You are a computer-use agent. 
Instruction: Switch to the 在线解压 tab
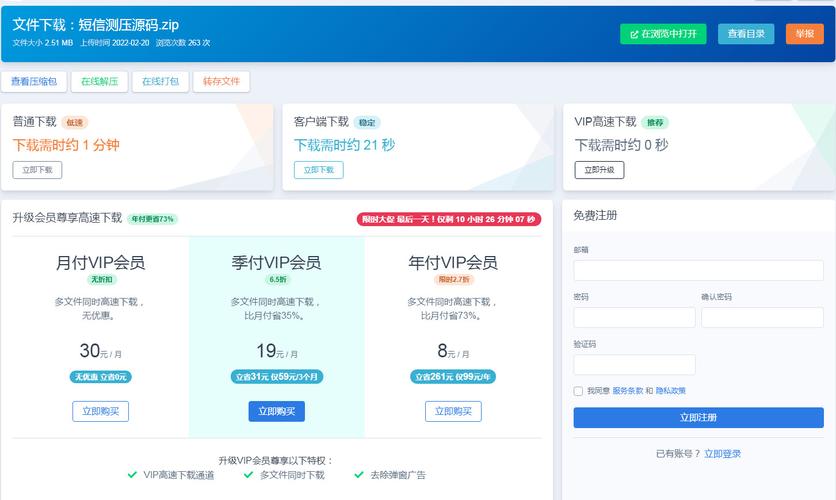[x=98, y=82]
